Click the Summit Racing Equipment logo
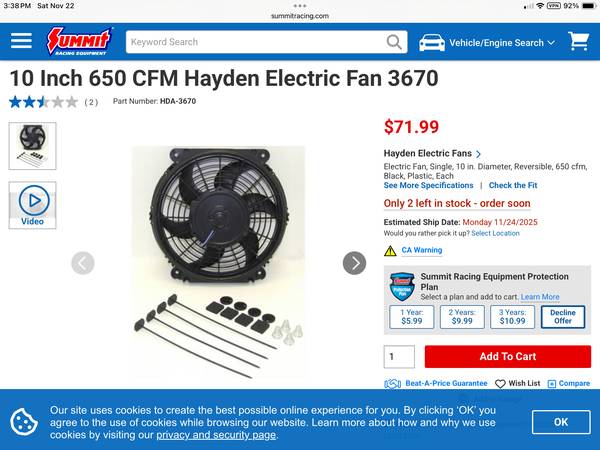This screenshot has width=600, height=450. pyautogui.click(x=79, y=41)
